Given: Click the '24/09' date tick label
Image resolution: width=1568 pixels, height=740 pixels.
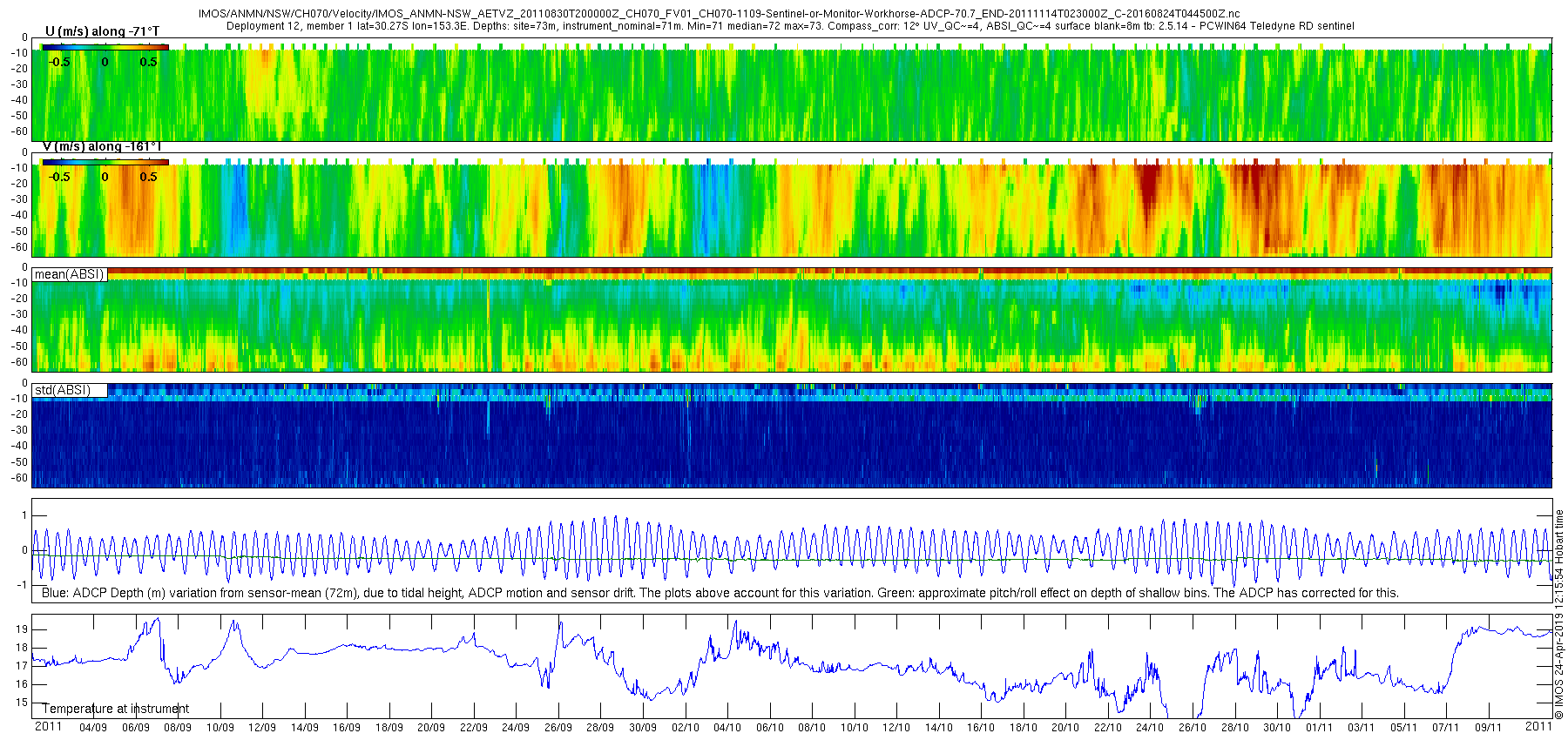Looking at the screenshot, I should (x=516, y=727).
